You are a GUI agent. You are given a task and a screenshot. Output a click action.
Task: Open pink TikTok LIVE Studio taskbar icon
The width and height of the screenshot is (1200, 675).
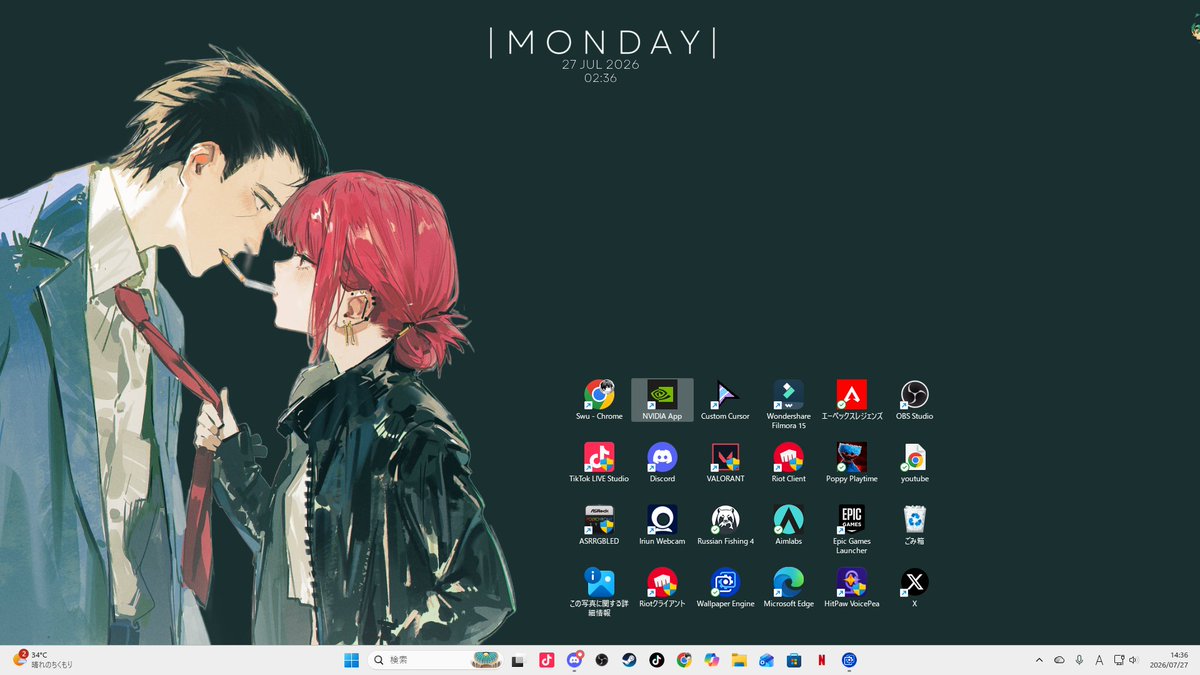[546, 660]
